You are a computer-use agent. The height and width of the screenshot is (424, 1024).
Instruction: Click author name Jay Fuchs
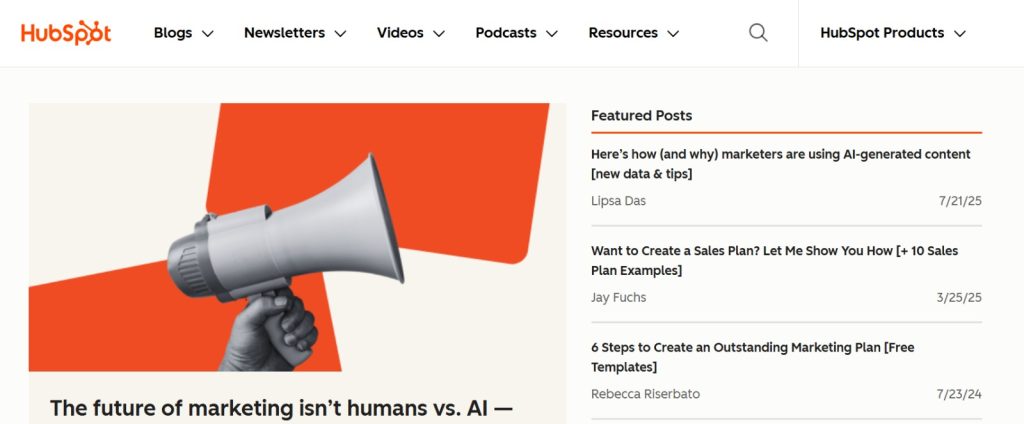pyautogui.click(x=619, y=297)
